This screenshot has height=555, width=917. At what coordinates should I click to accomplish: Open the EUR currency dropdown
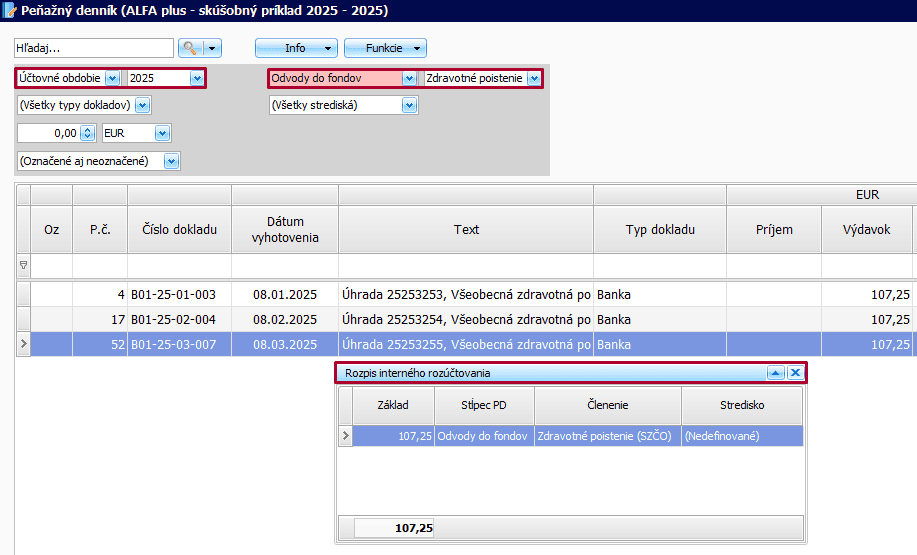tap(162, 133)
